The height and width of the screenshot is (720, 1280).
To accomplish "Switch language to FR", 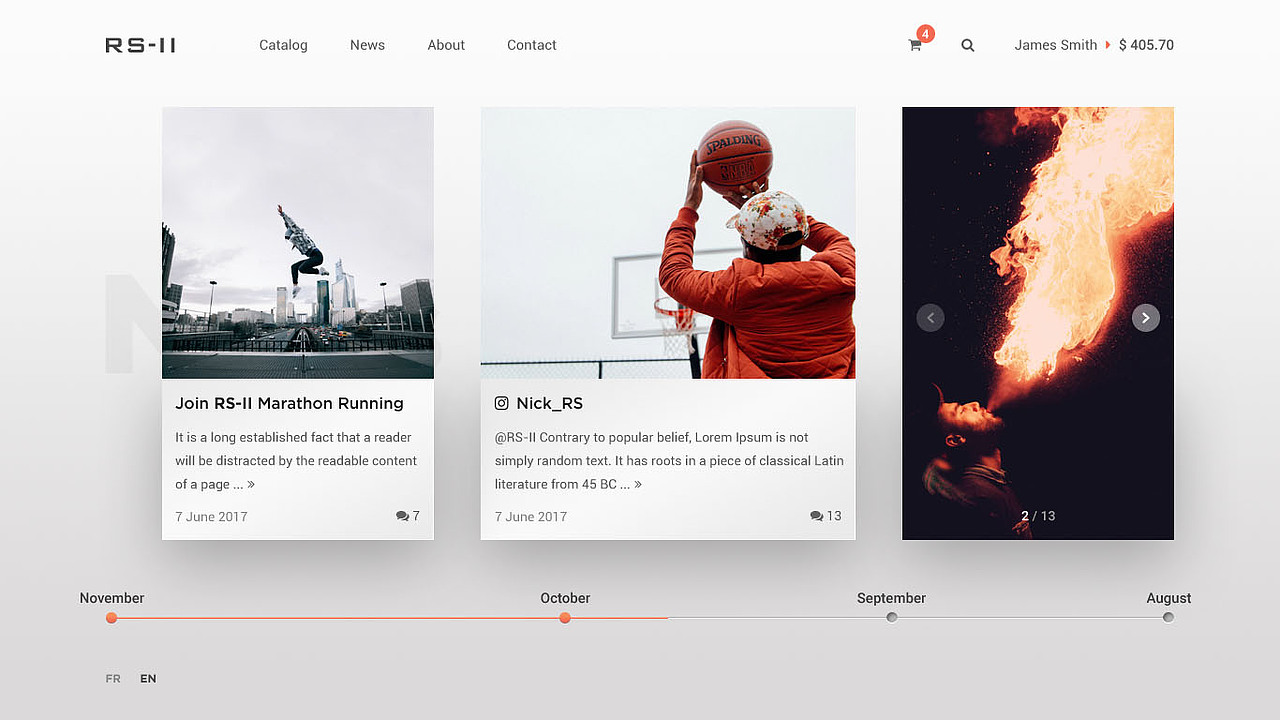I will (113, 679).
